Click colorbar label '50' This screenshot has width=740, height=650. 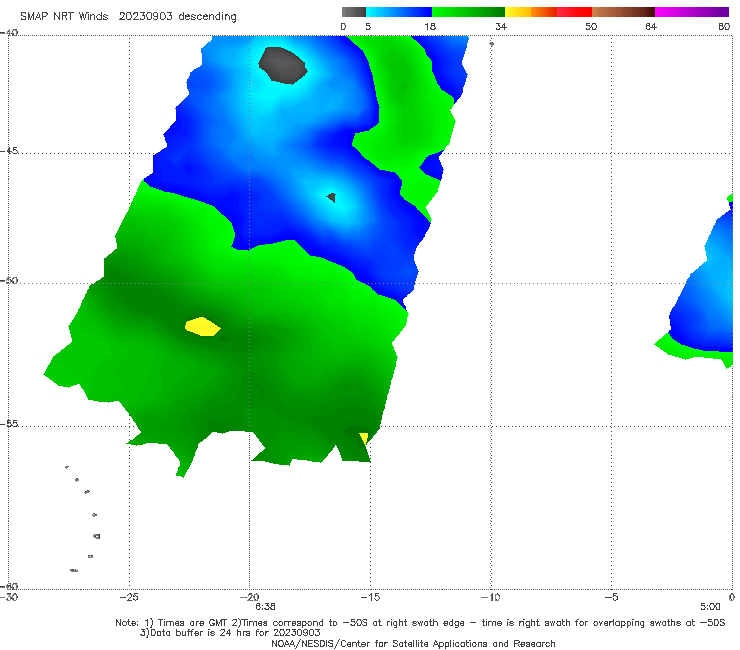591,27
